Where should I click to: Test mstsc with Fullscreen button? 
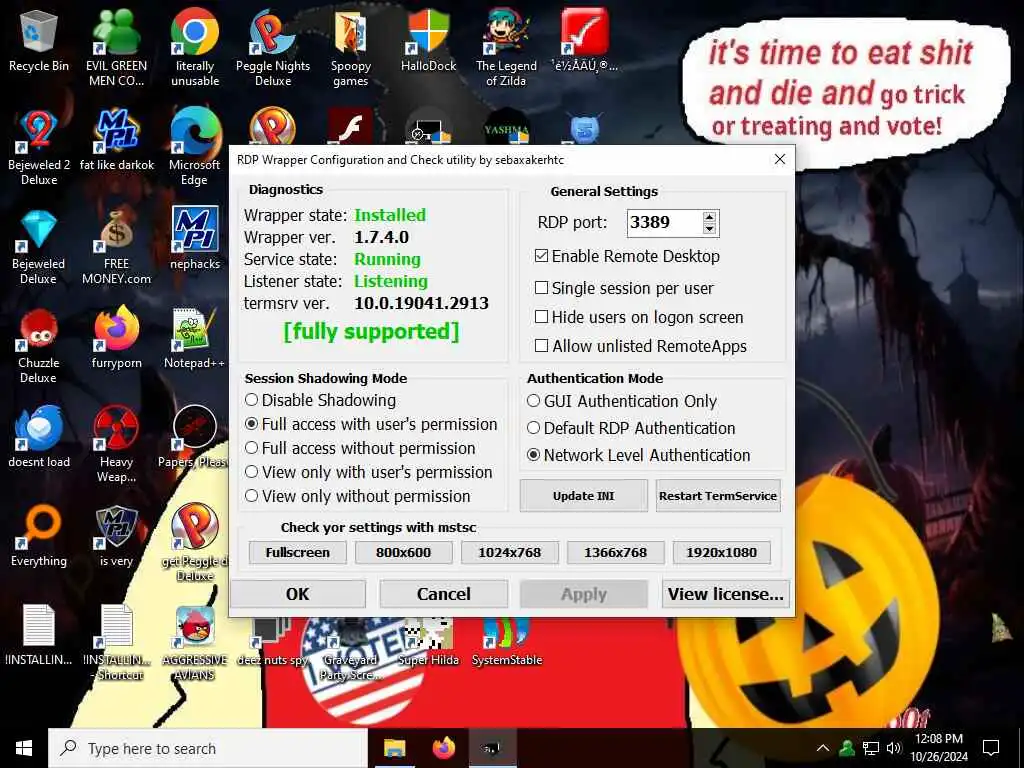click(x=297, y=552)
